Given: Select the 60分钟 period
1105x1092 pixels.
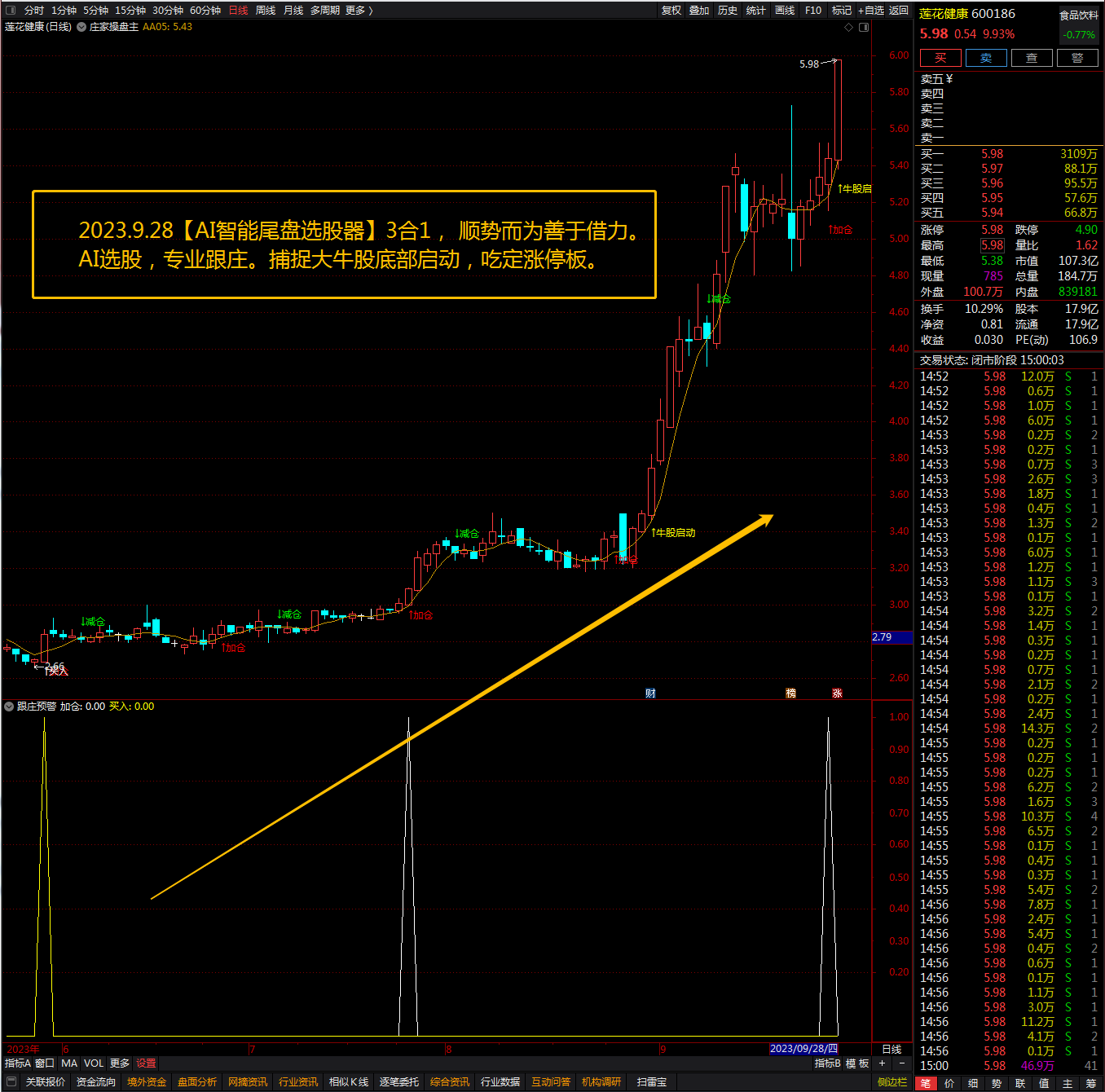Looking at the screenshot, I should (x=205, y=11).
